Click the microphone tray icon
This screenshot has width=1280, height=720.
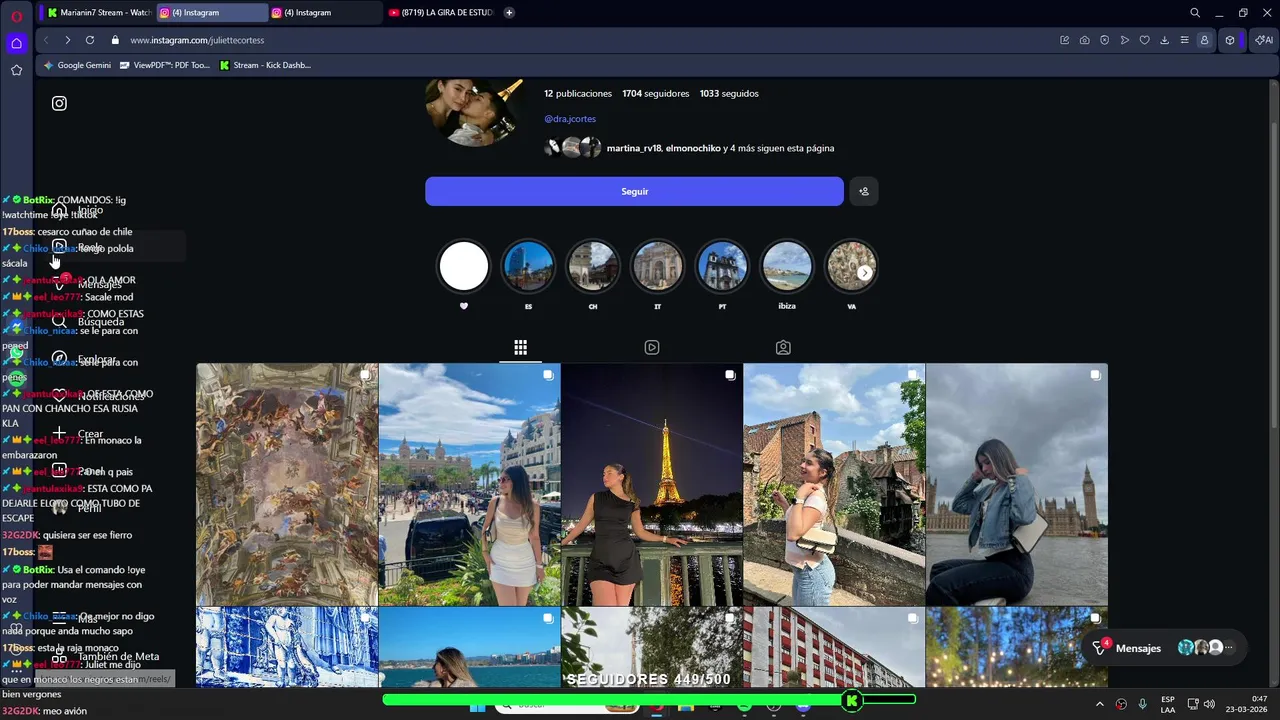(x=1142, y=704)
